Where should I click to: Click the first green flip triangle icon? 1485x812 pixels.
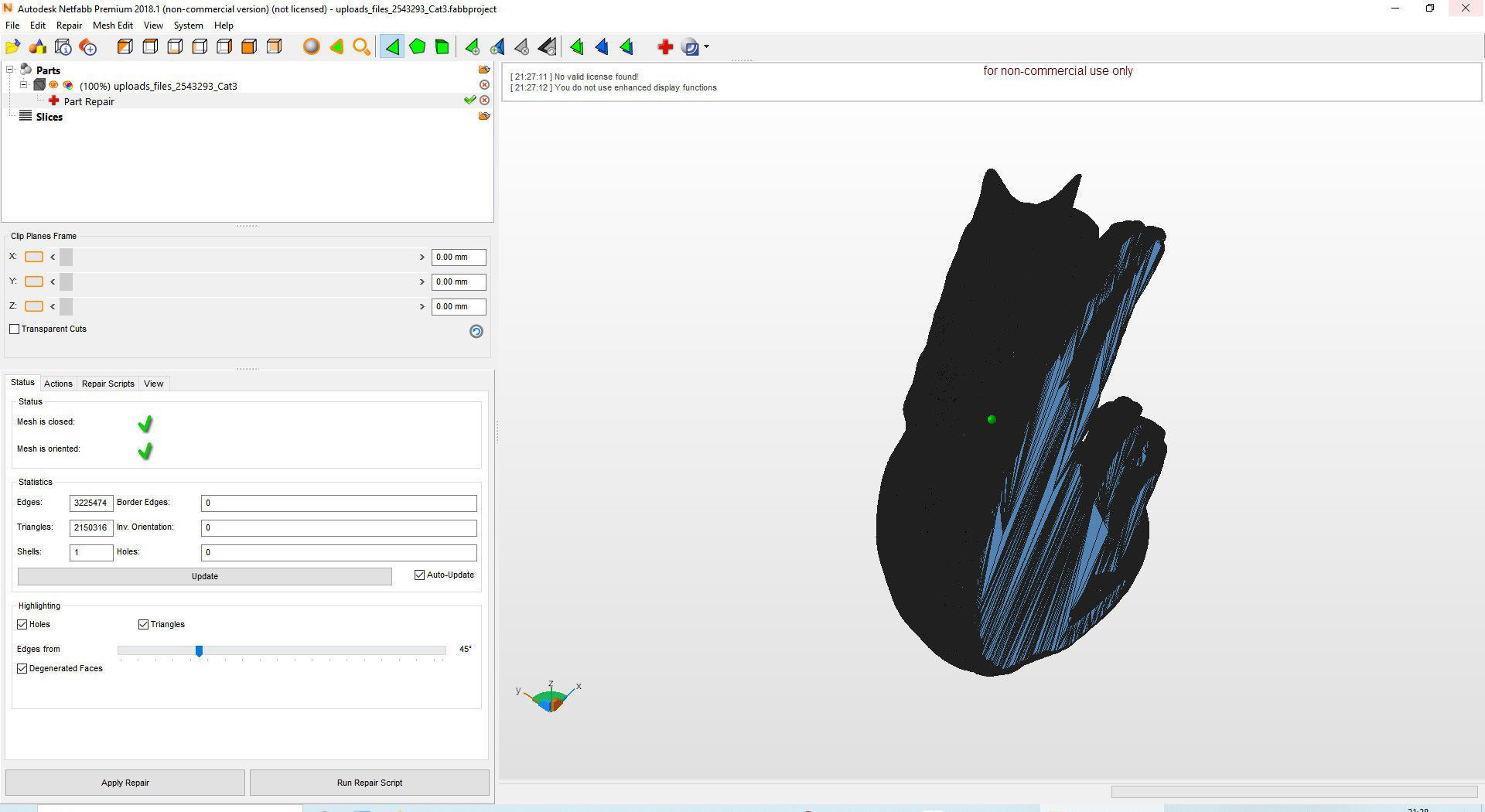tap(577, 47)
